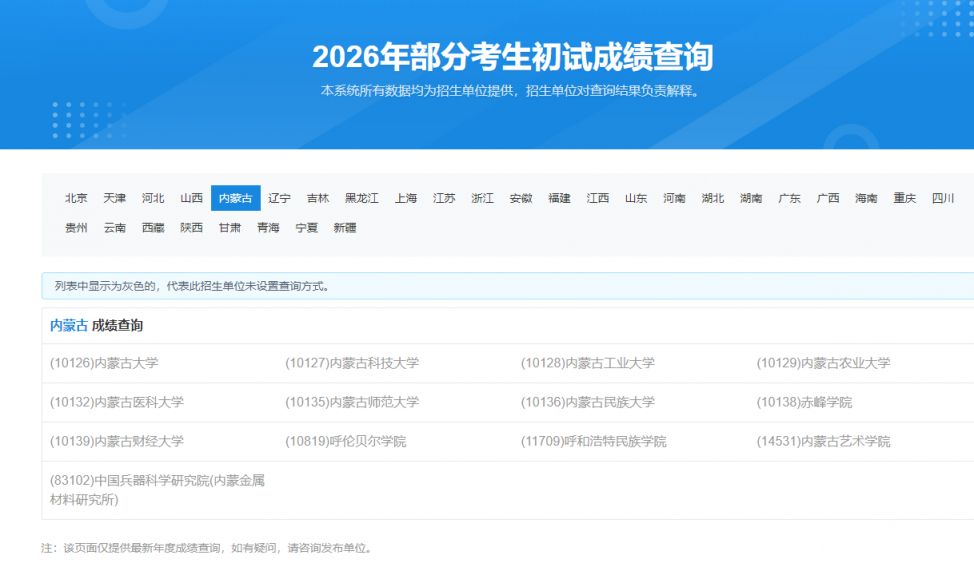Open (10127)内蒙古科技大学 entry
This screenshot has height=567, width=974.
(352, 363)
